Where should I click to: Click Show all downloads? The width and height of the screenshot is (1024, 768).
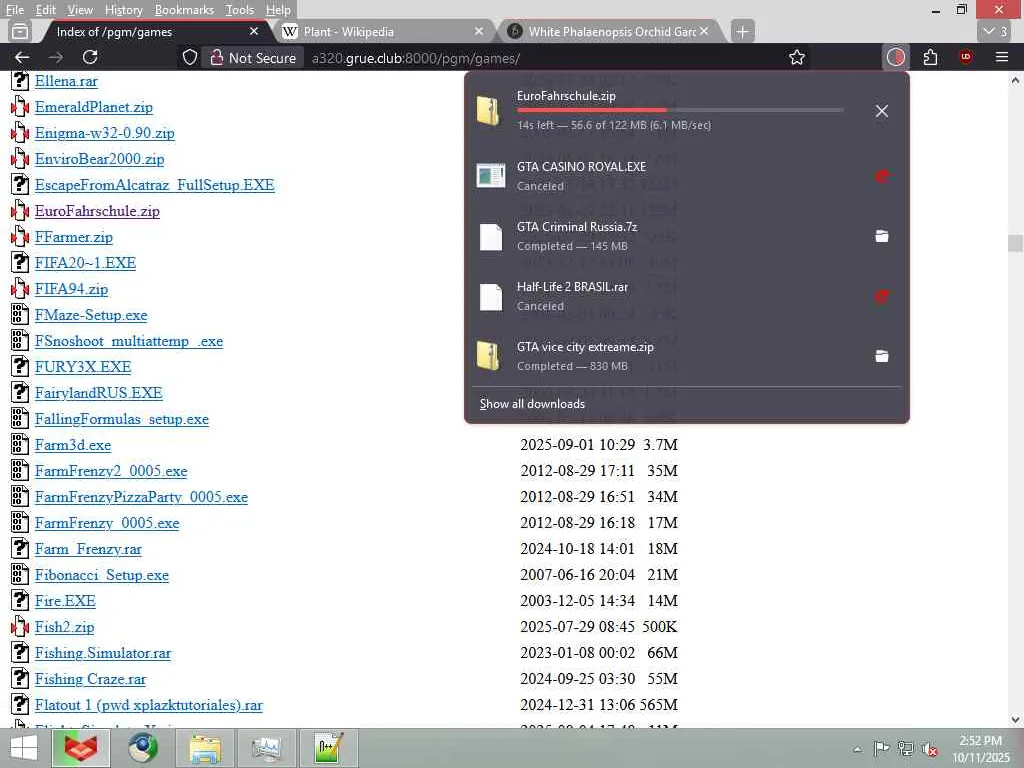532,404
